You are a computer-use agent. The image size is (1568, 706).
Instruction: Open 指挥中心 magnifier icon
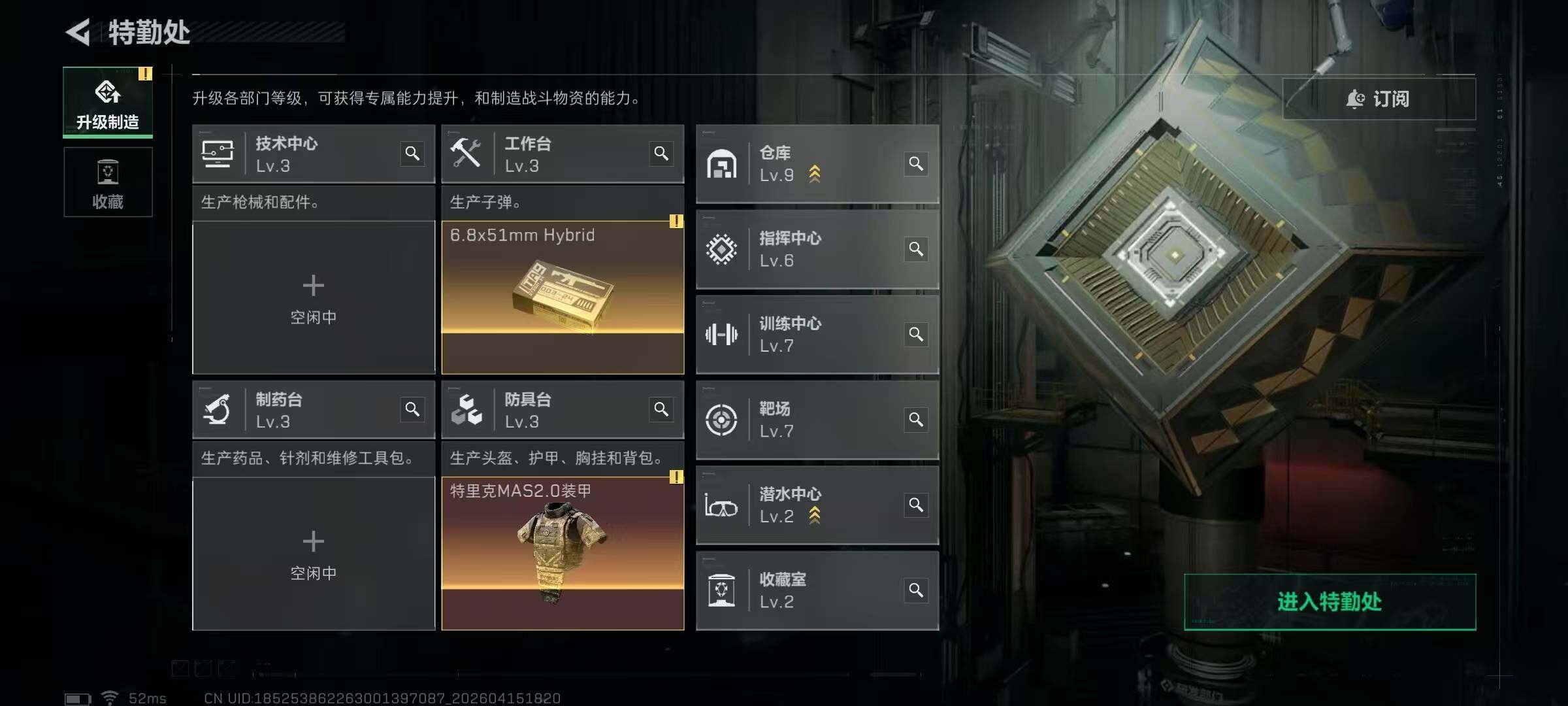click(x=916, y=249)
